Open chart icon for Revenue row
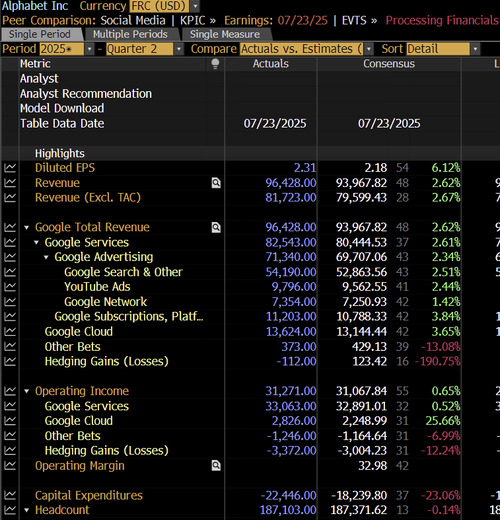500x520 pixels. click(x=10, y=183)
